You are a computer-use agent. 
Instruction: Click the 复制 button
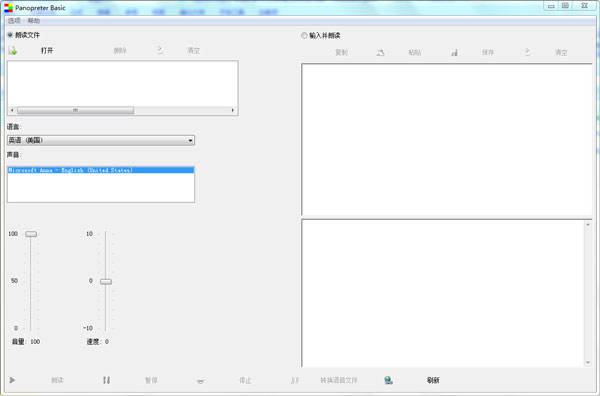coord(342,52)
